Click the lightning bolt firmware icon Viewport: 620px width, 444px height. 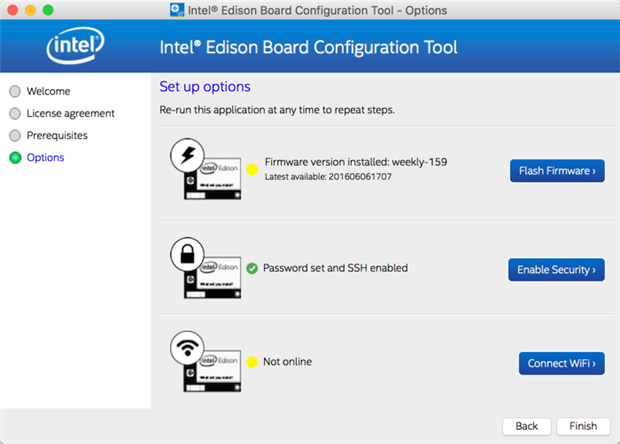[189, 154]
